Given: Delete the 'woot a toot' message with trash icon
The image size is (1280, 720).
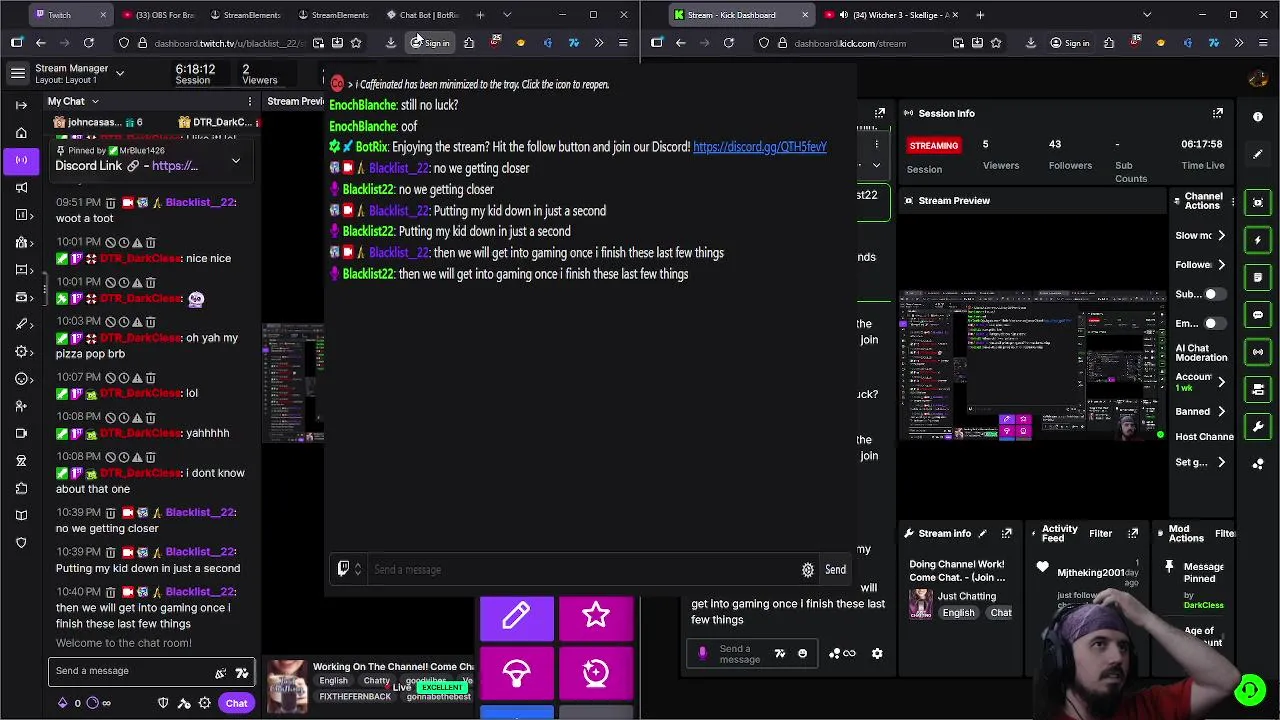Looking at the screenshot, I should [111, 202].
